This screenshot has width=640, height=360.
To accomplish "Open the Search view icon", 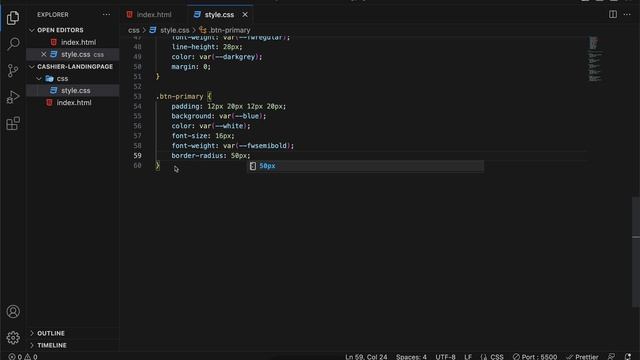I will 13,44.
